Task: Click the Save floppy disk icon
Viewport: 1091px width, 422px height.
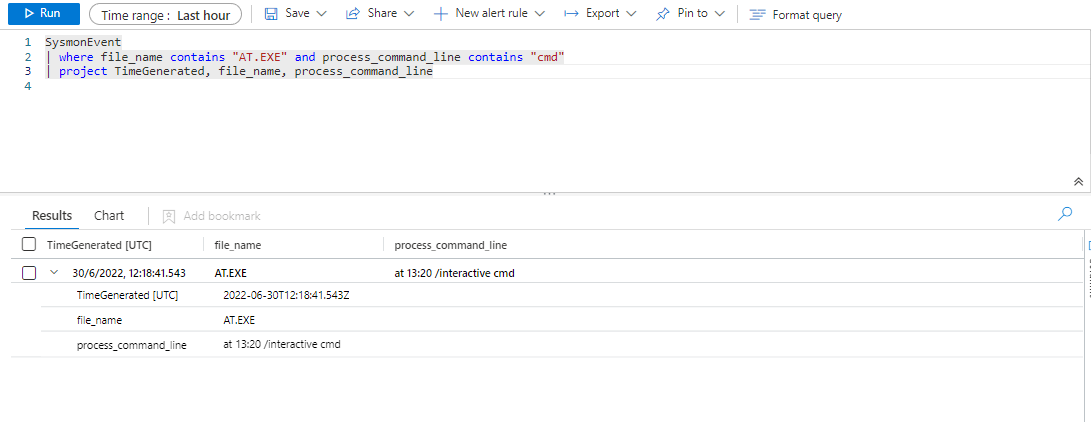Action: click(270, 14)
